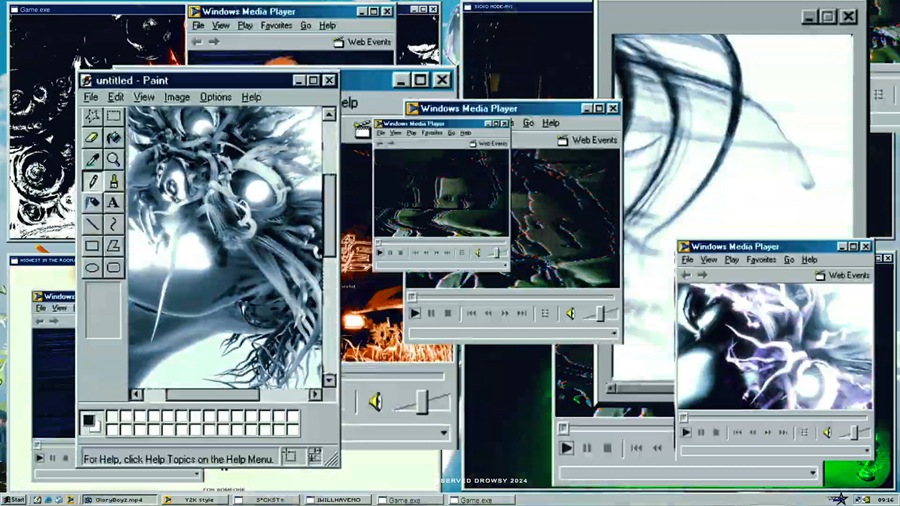The height and width of the screenshot is (506, 900).
Task: Click seek bar handle in middle Windows Media Player
Action: click(x=412, y=297)
